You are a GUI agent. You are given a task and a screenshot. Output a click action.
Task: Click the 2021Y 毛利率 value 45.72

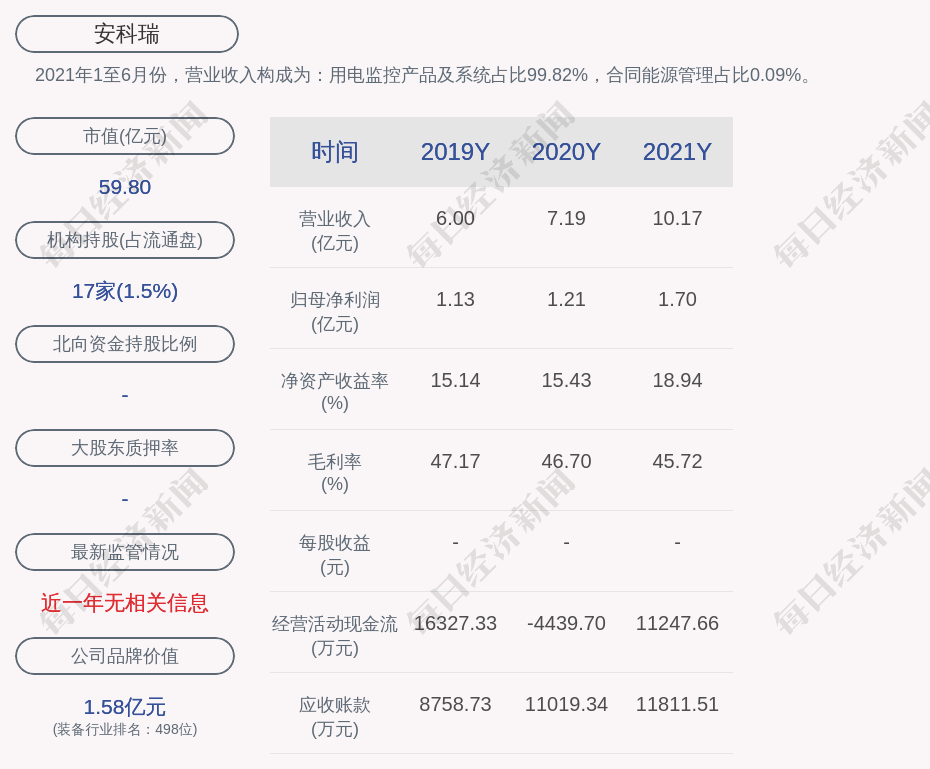click(677, 462)
